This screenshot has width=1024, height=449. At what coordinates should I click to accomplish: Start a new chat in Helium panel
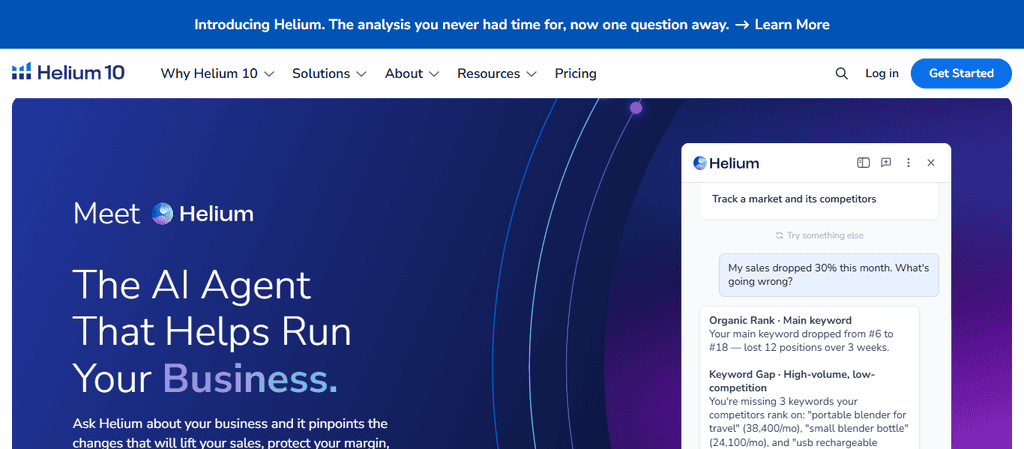click(x=886, y=163)
